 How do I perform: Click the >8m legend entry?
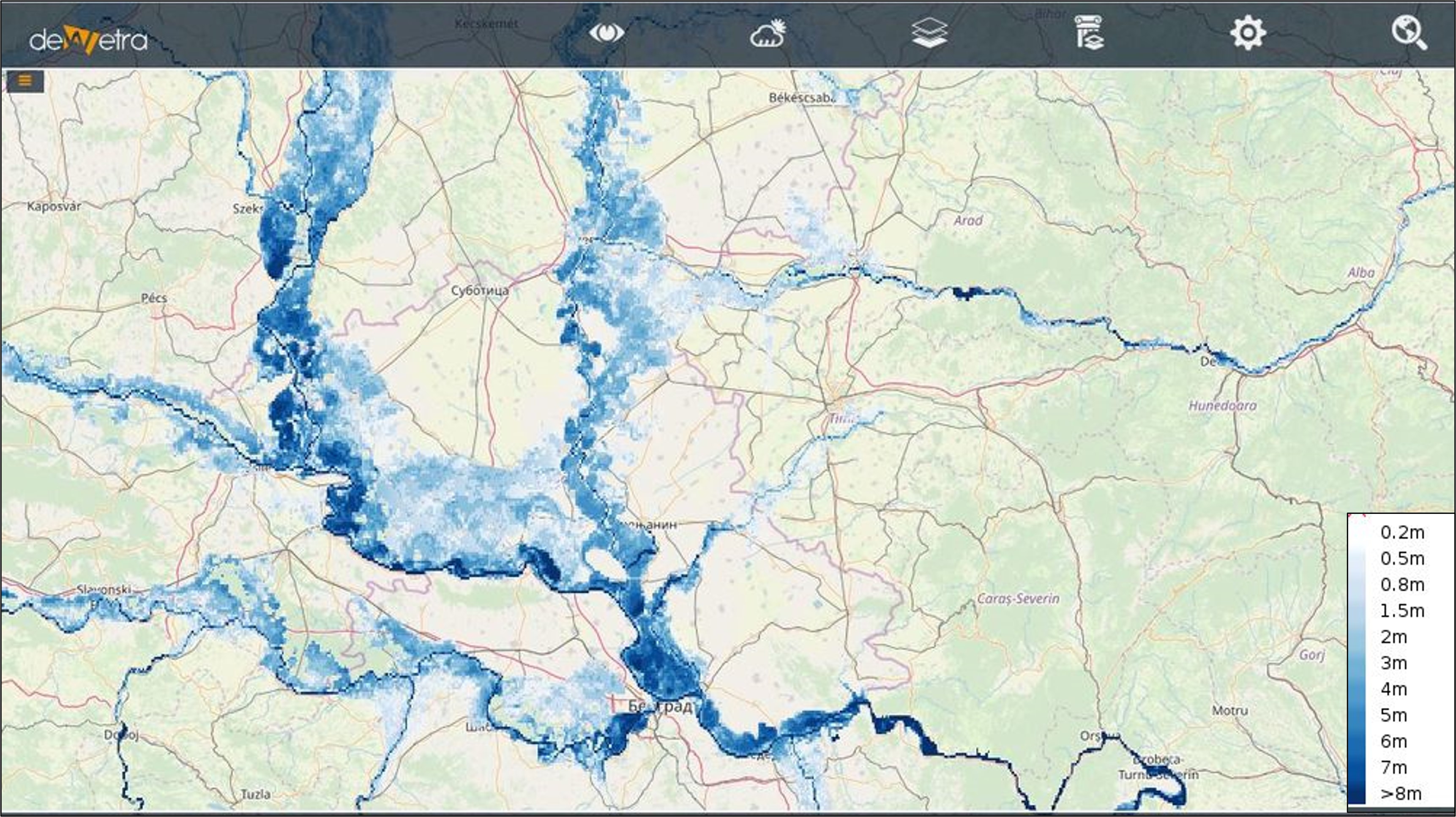(x=1401, y=793)
